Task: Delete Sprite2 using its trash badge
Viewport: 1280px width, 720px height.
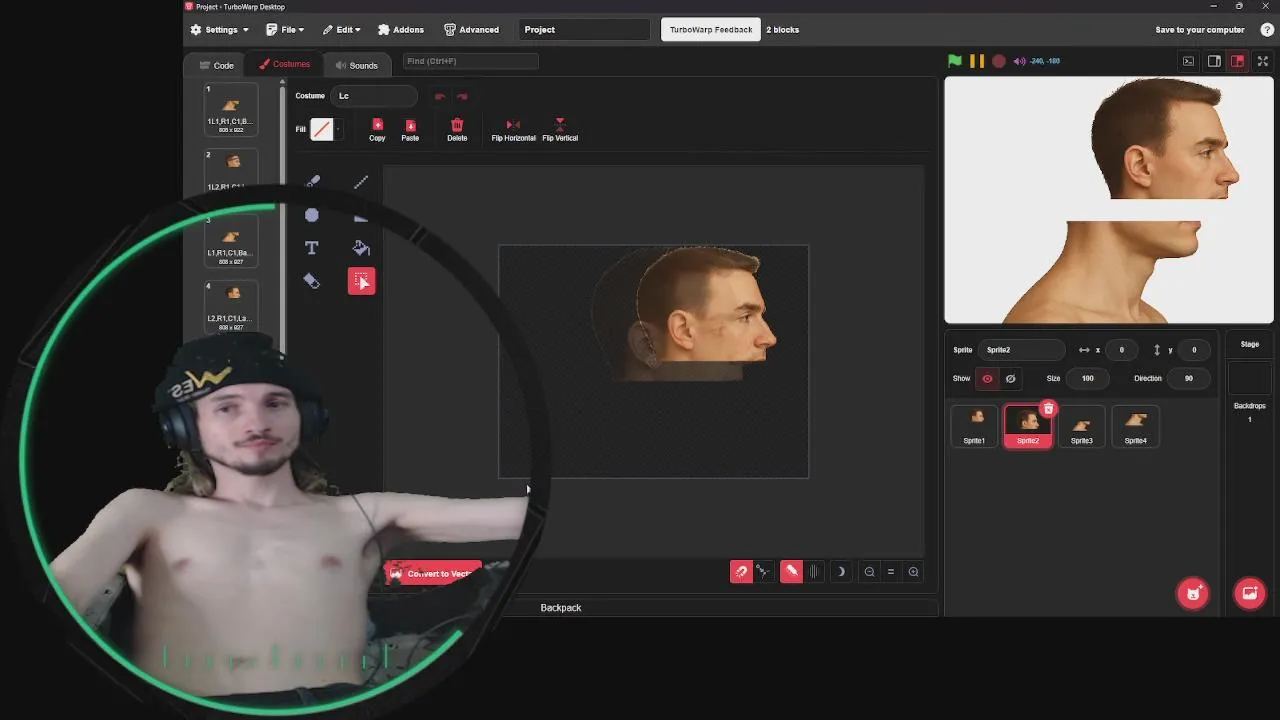Action: click(1048, 409)
